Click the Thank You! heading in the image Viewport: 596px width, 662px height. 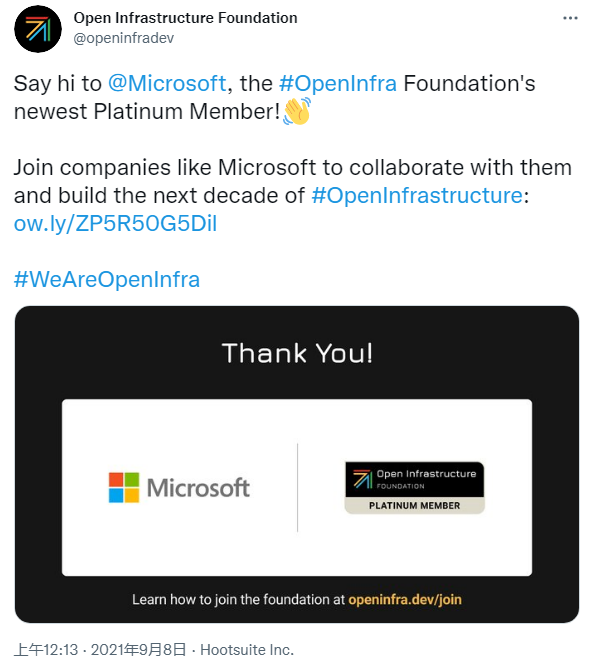(x=297, y=353)
